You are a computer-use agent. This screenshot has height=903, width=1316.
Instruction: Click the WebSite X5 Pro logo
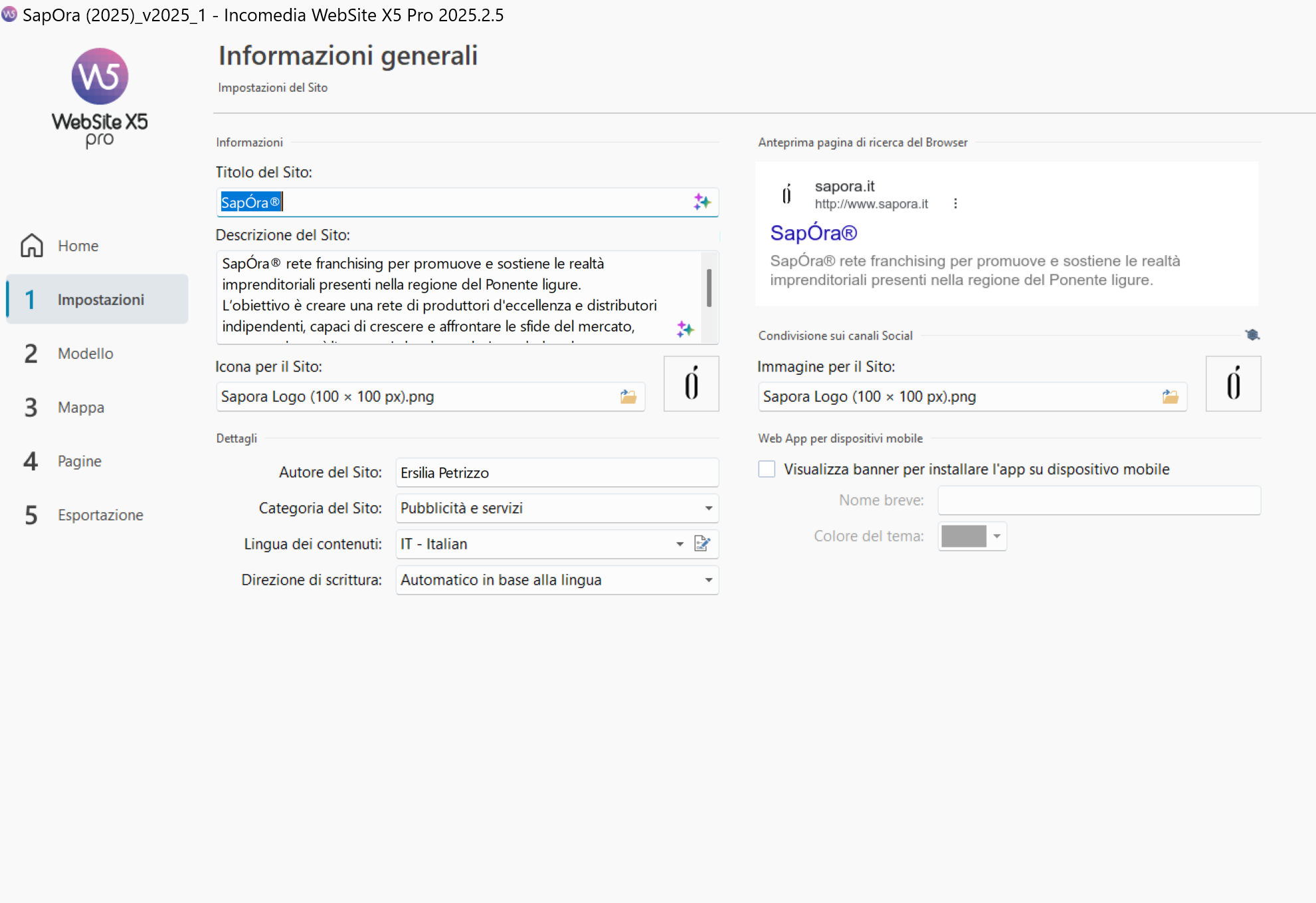coord(100,98)
